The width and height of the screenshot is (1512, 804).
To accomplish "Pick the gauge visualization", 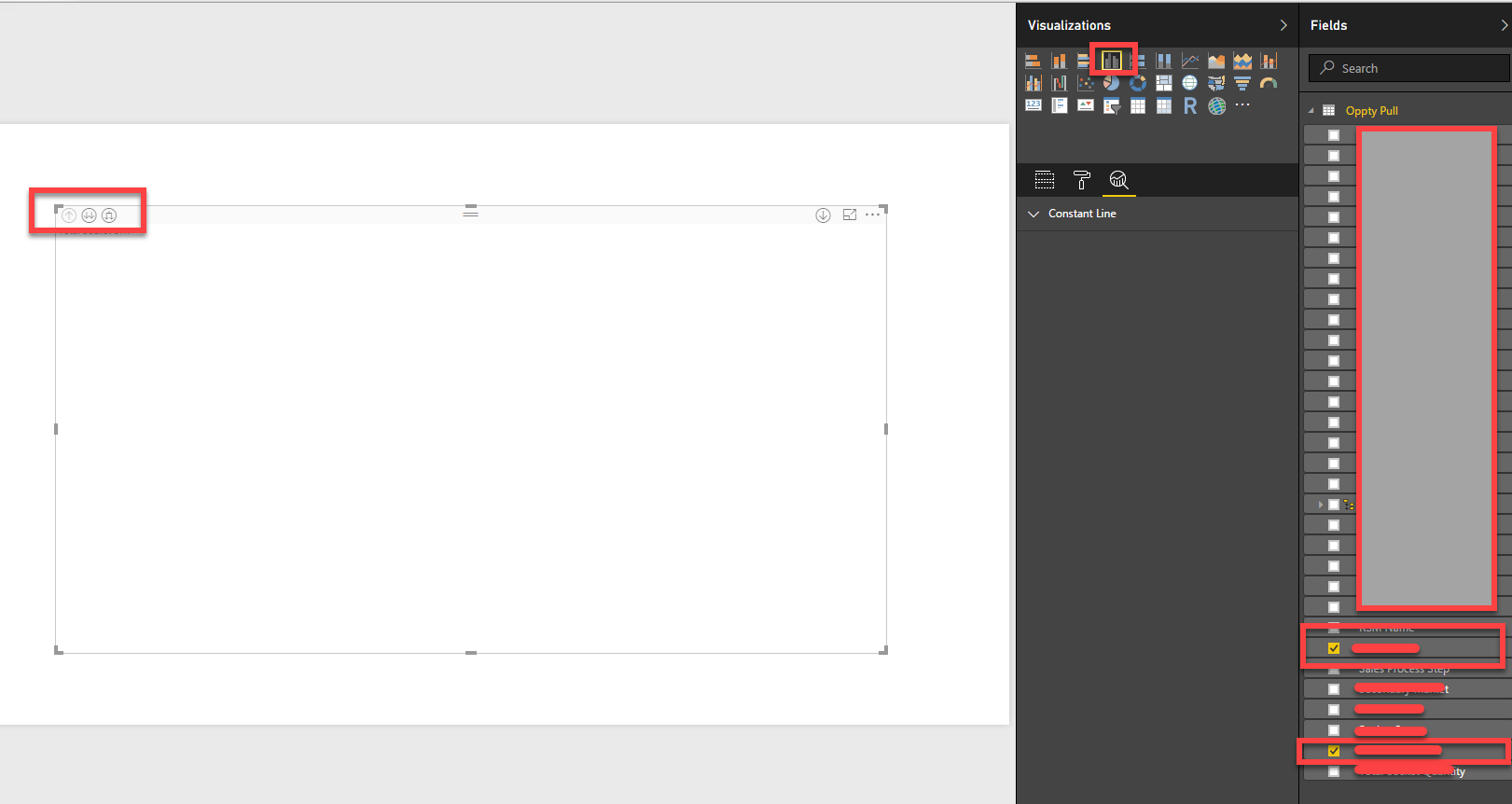I will click(x=1269, y=83).
